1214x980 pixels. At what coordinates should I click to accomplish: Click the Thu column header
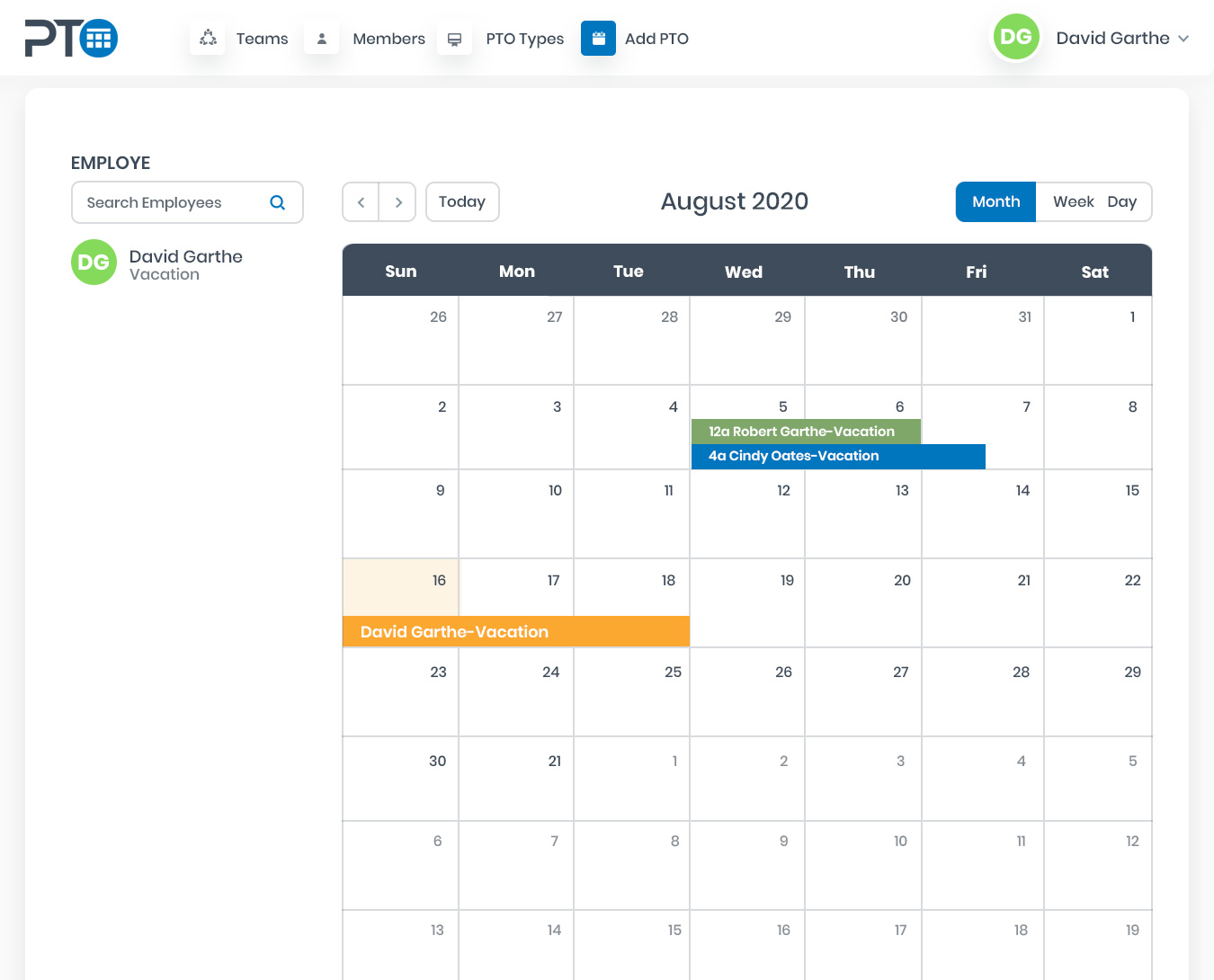860,272
